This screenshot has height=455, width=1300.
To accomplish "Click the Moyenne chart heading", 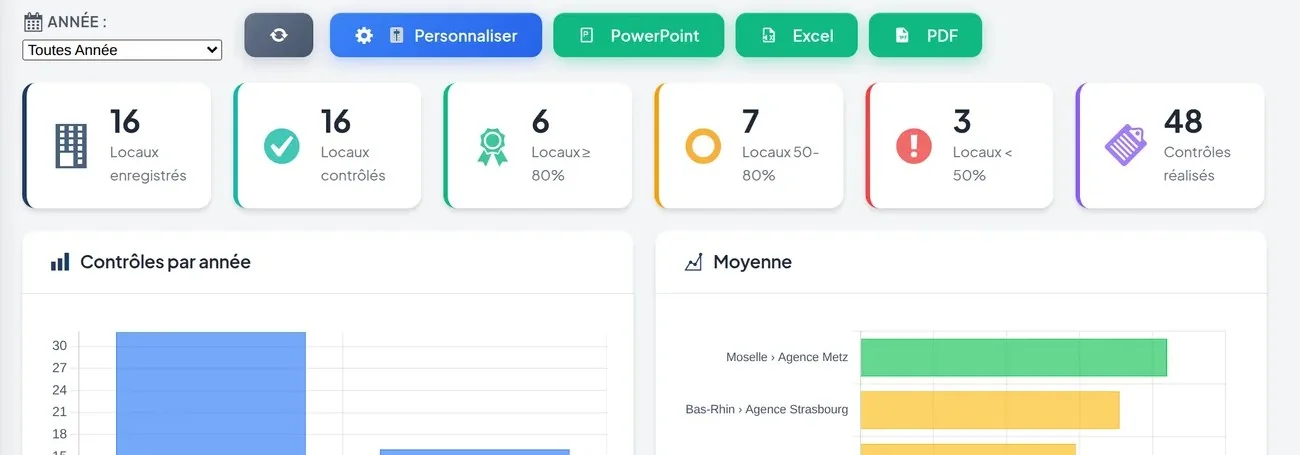I will click(752, 262).
